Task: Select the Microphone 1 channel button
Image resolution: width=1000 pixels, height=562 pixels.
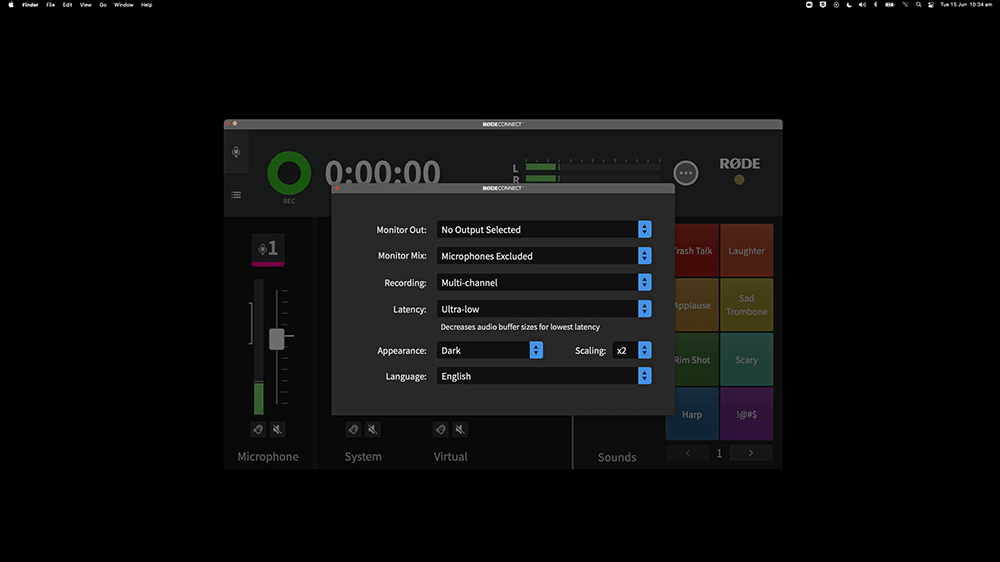Action: (x=268, y=248)
